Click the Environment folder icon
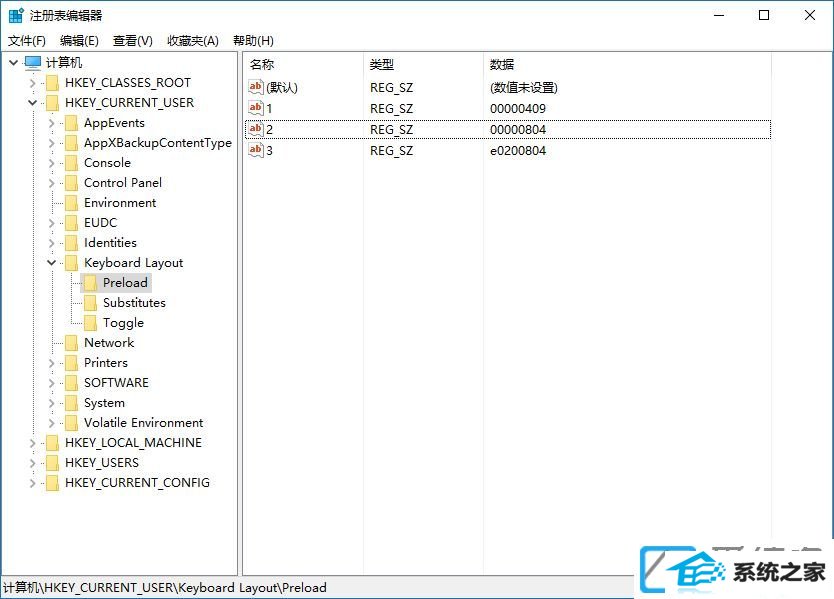Screen dimensions: 834x599 click(x=71, y=203)
